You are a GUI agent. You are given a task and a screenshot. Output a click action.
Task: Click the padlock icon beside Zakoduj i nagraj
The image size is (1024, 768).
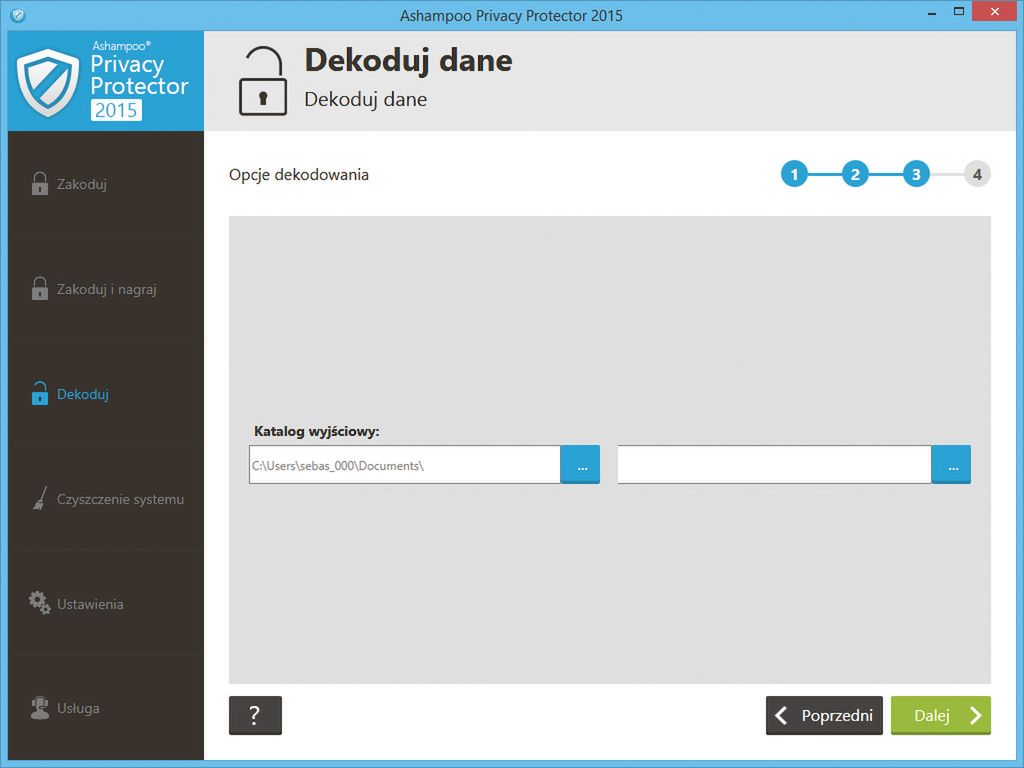(x=40, y=289)
